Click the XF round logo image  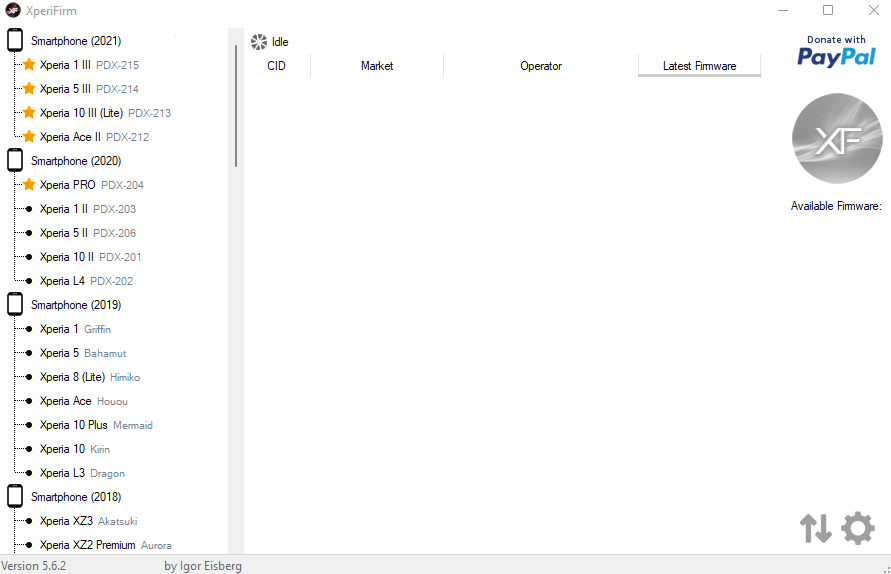837,139
